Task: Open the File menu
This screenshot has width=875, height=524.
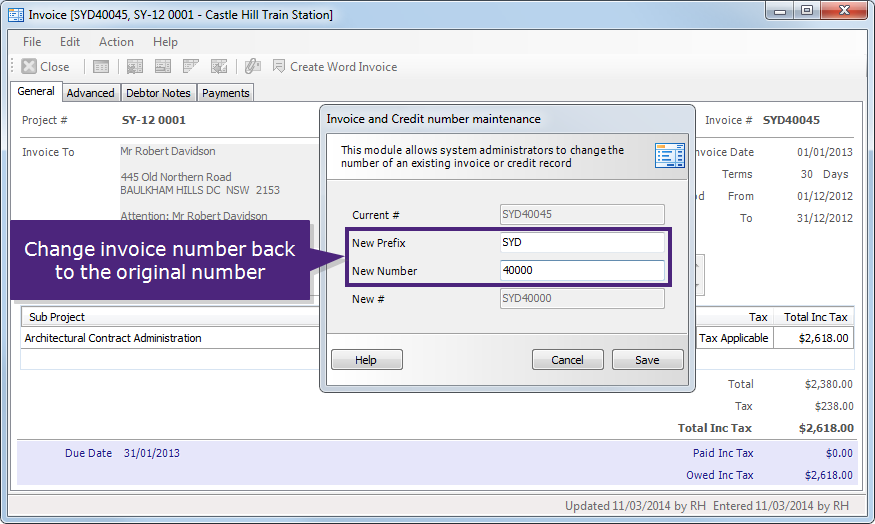Action: point(32,42)
